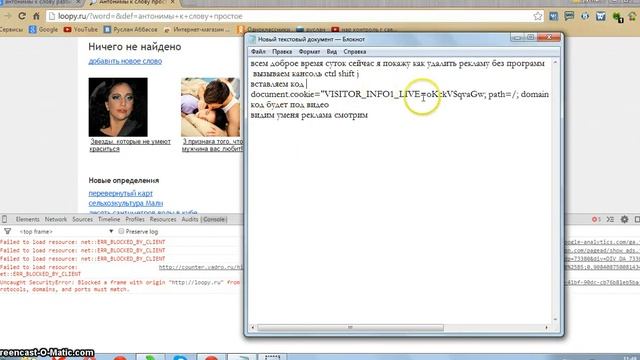Open the Интернет-магазин bookmark
Image resolution: width=640 pixels, height=360 pixels.
tap(197, 29)
